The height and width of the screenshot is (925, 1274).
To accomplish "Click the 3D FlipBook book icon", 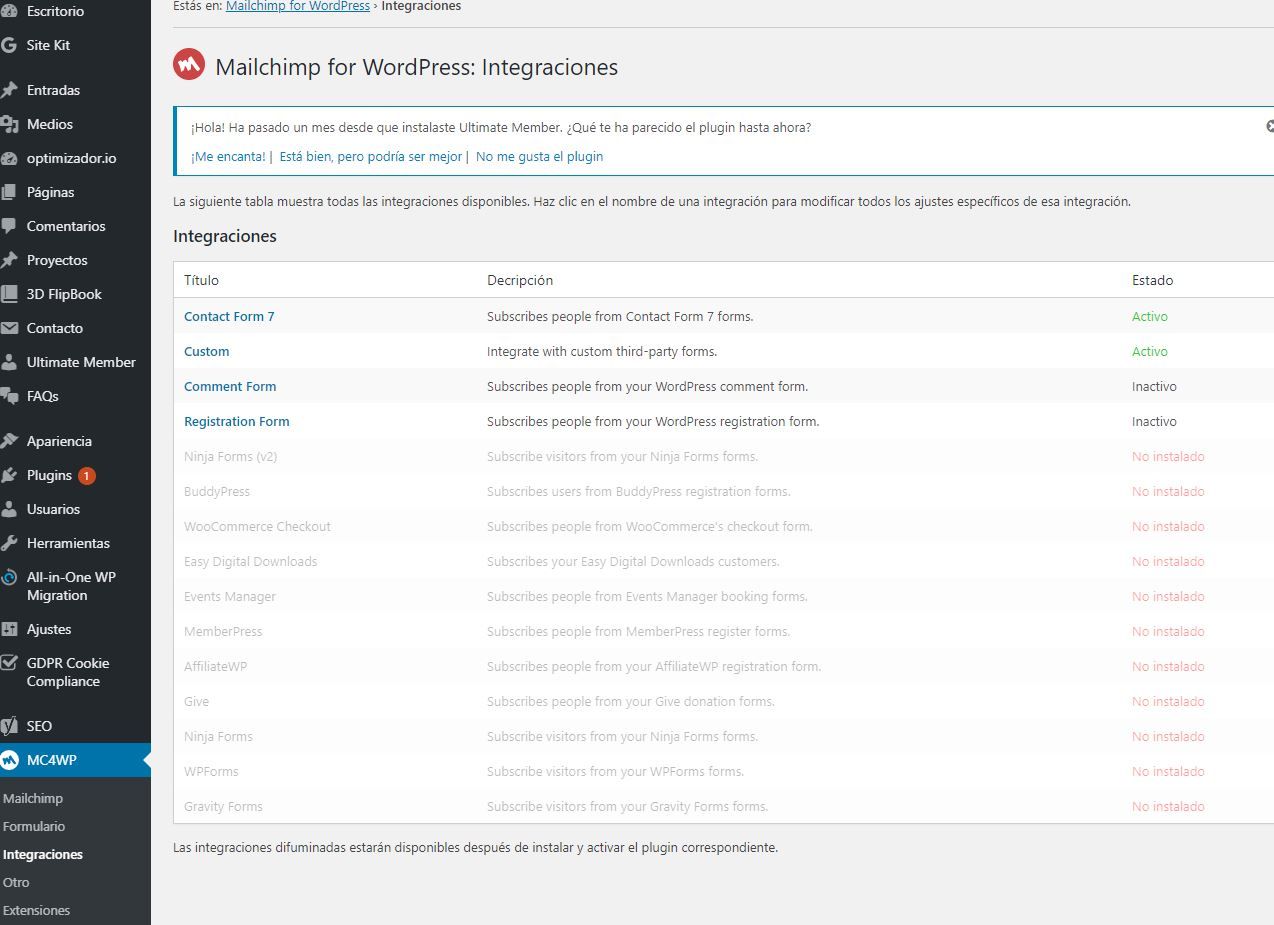I will click(x=9, y=294).
